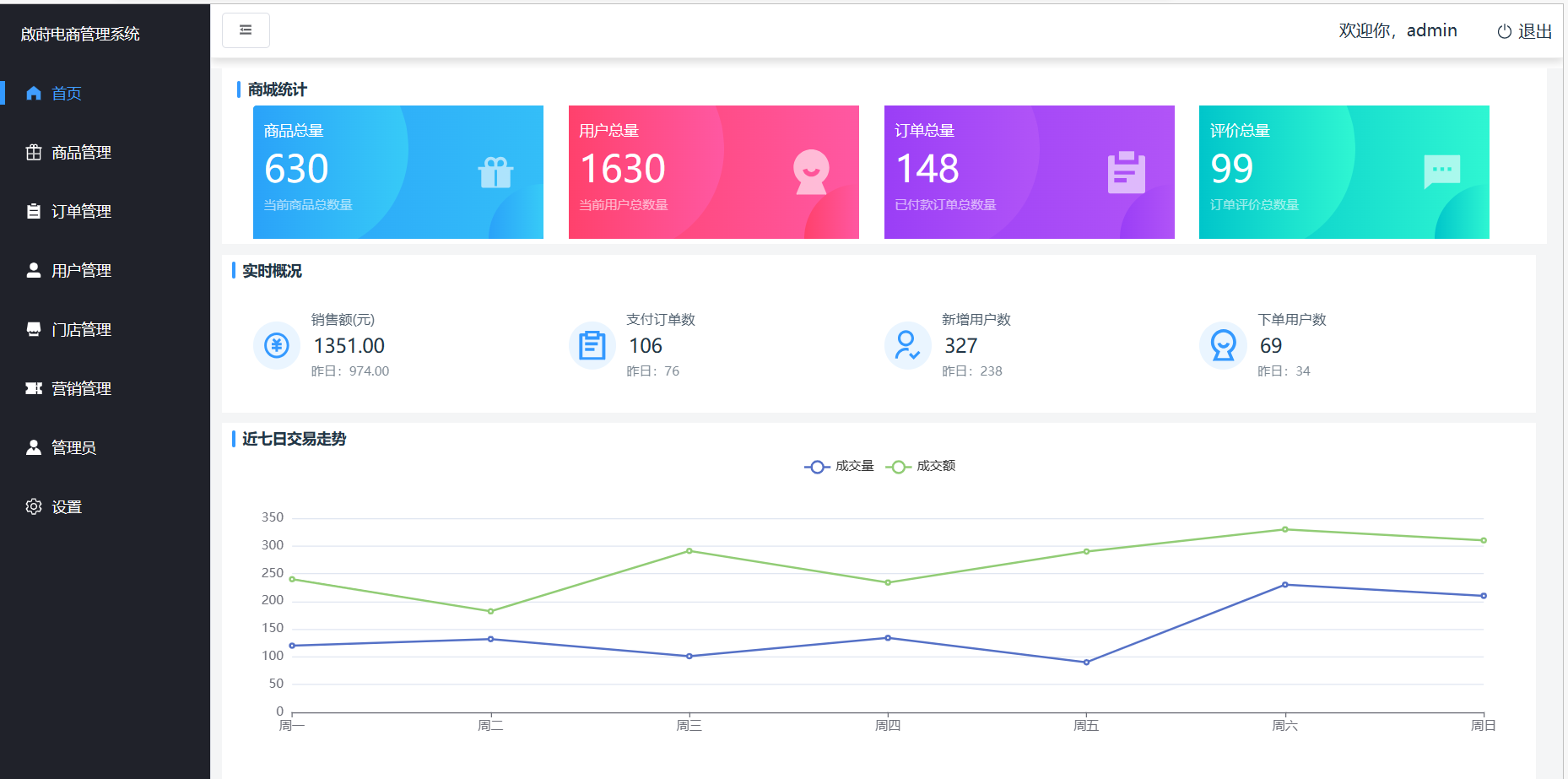Click the face icon on 用户总量 card
This screenshot has width=1568, height=779.
[811, 172]
